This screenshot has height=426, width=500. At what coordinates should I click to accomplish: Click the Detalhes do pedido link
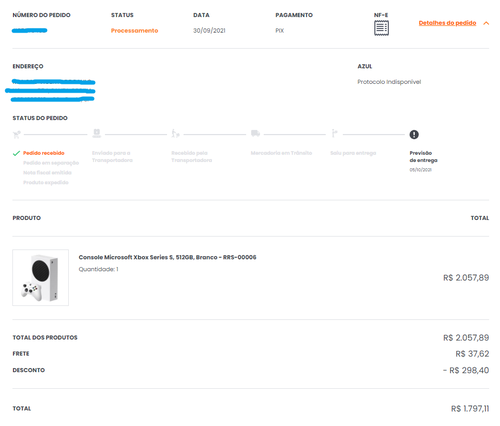[447, 23]
